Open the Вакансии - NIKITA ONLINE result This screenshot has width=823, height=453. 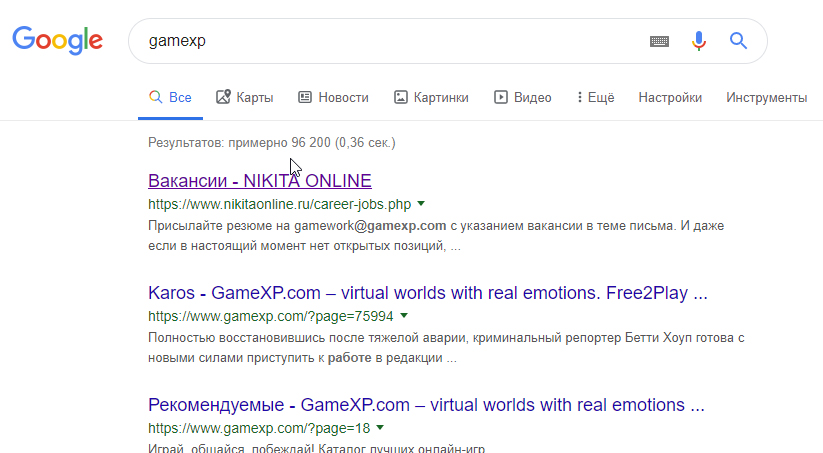pos(259,181)
